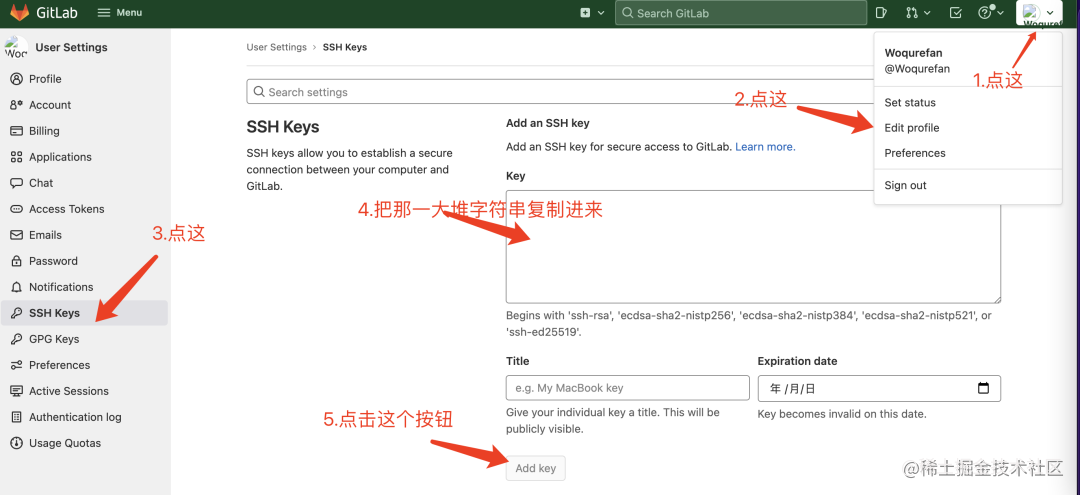Open GPG Keys settings label
The width and height of the screenshot is (1080, 495).
tap(54, 339)
